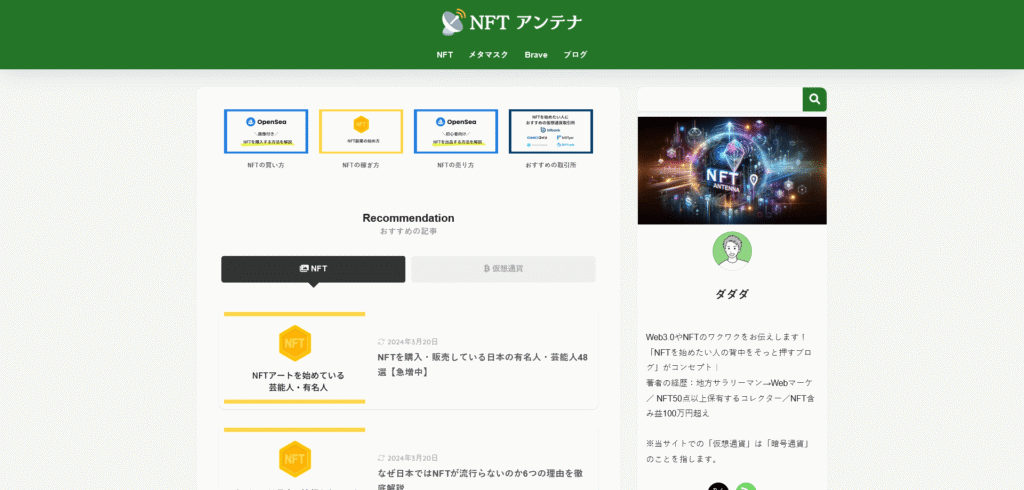
Task: Click the NFT アンテナ site logo
Action: (x=511, y=22)
